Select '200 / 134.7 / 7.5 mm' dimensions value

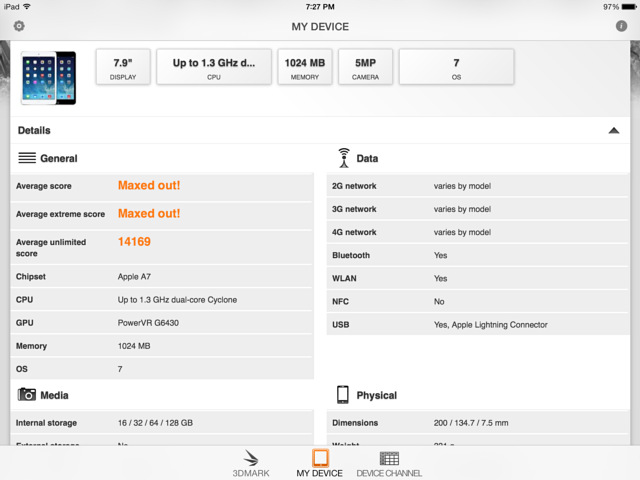(x=471, y=423)
